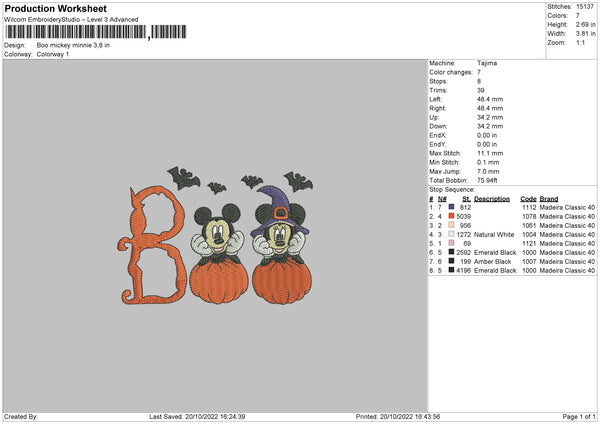The image size is (600, 424).
Task: Click the peach swatch in stop sequence row 3
Action: tap(452, 225)
